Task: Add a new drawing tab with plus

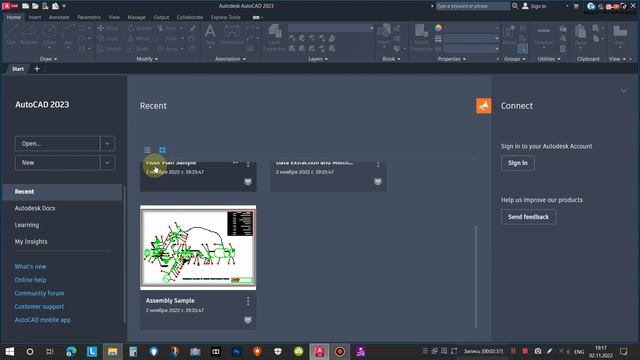Action: [x=37, y=69]
